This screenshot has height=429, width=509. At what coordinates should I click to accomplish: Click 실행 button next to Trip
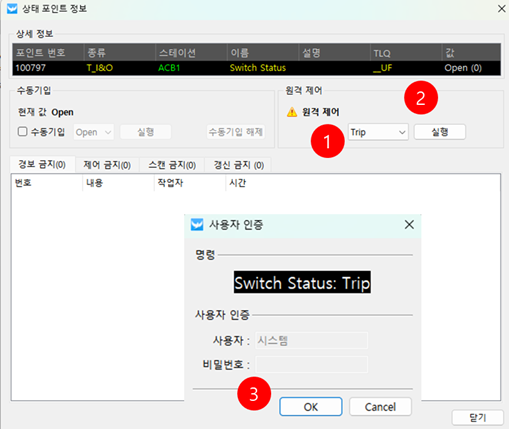click(440, 132)
